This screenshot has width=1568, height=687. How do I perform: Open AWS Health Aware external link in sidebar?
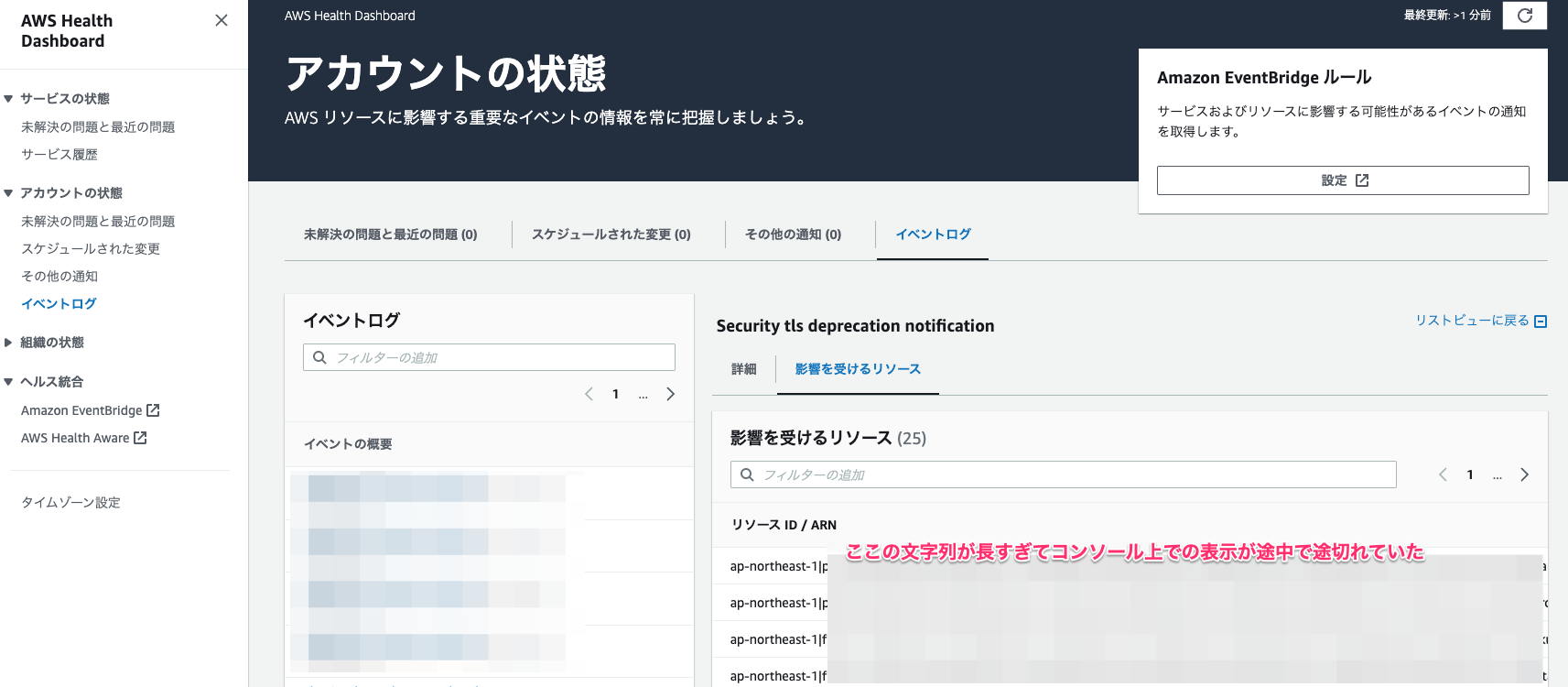pyautogui.click(x=84, y=438)
